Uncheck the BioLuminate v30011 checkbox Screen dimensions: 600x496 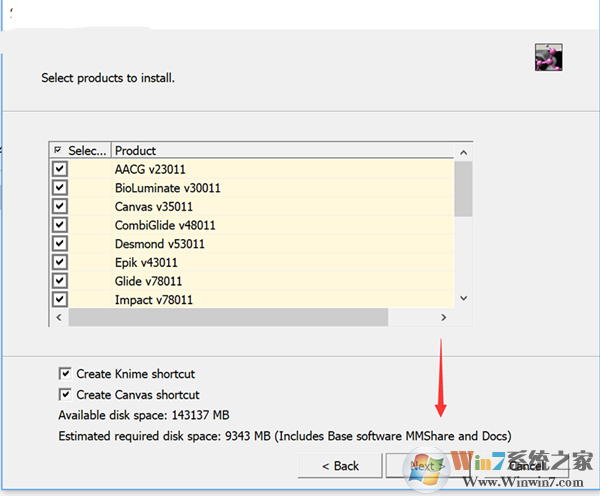tap(60, 188)
